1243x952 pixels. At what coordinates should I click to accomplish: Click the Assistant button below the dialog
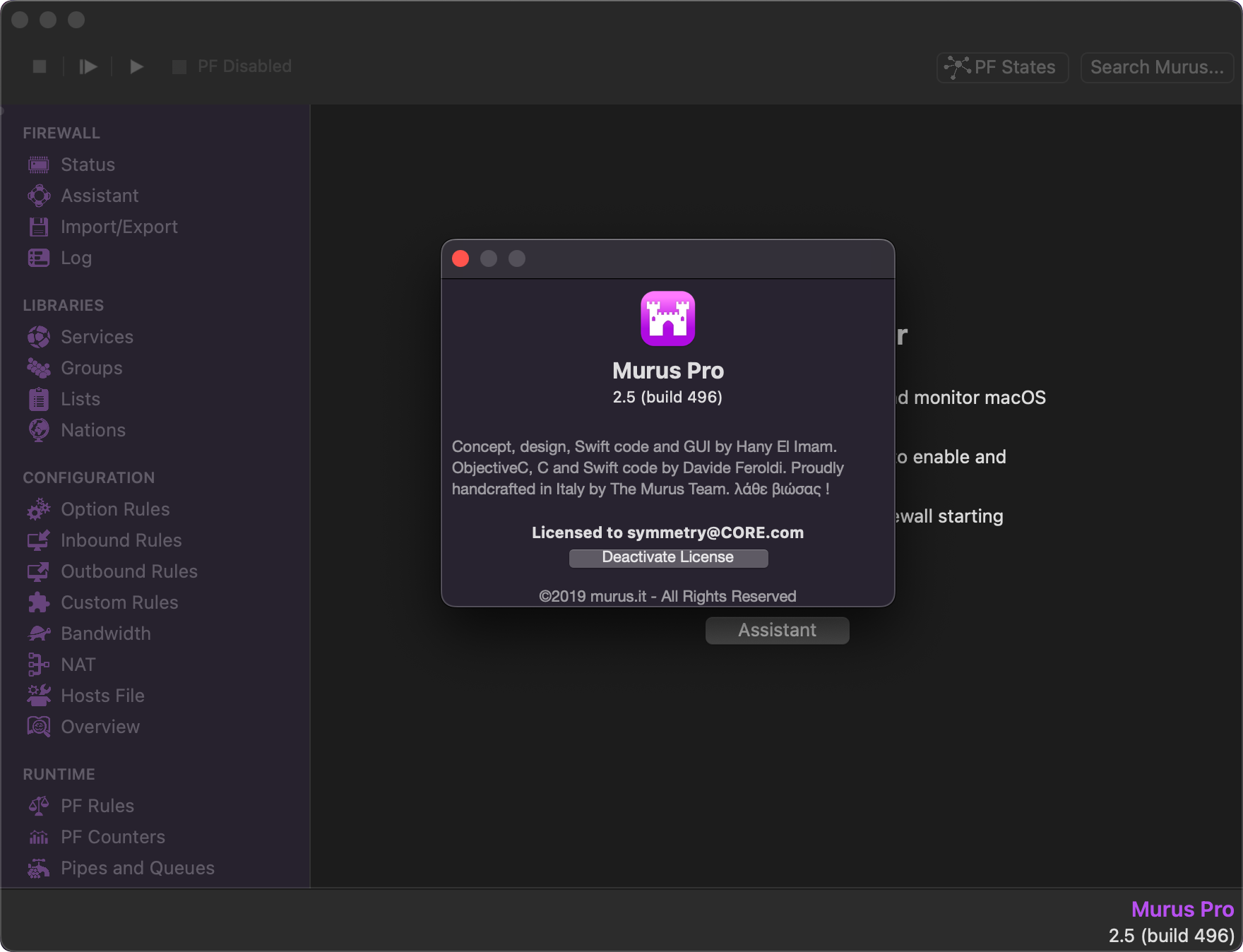(777, 630)
